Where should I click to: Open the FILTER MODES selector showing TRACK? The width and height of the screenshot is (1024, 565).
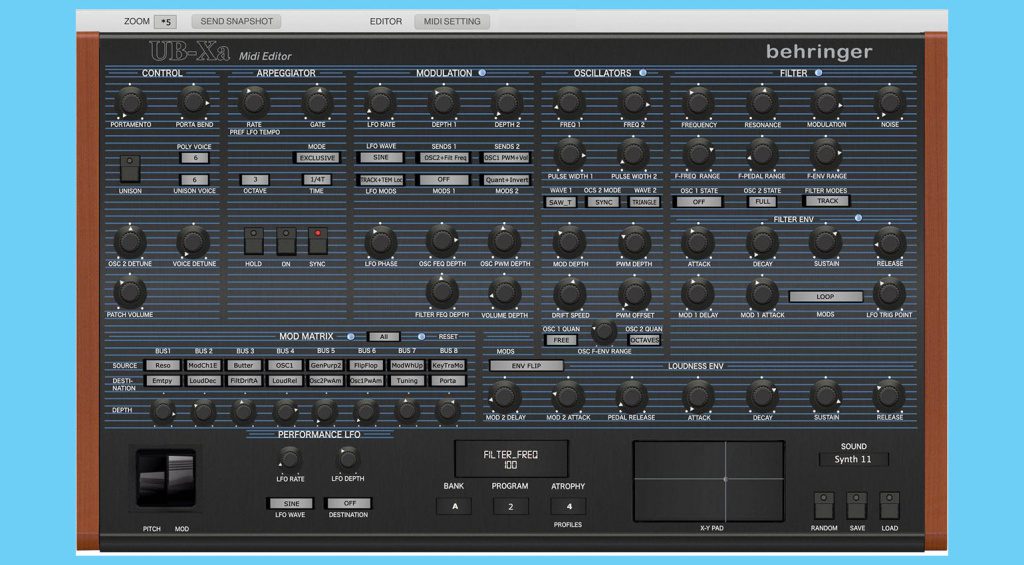[x=826, y=201]
